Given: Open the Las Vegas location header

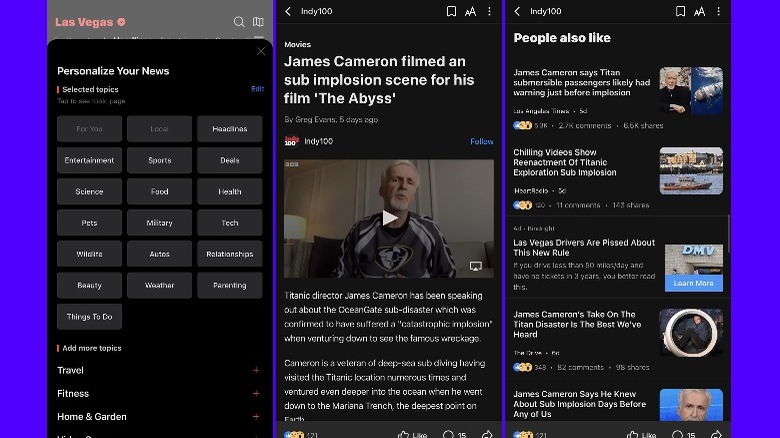Looking at the screenshot, I should pos(90,22).
